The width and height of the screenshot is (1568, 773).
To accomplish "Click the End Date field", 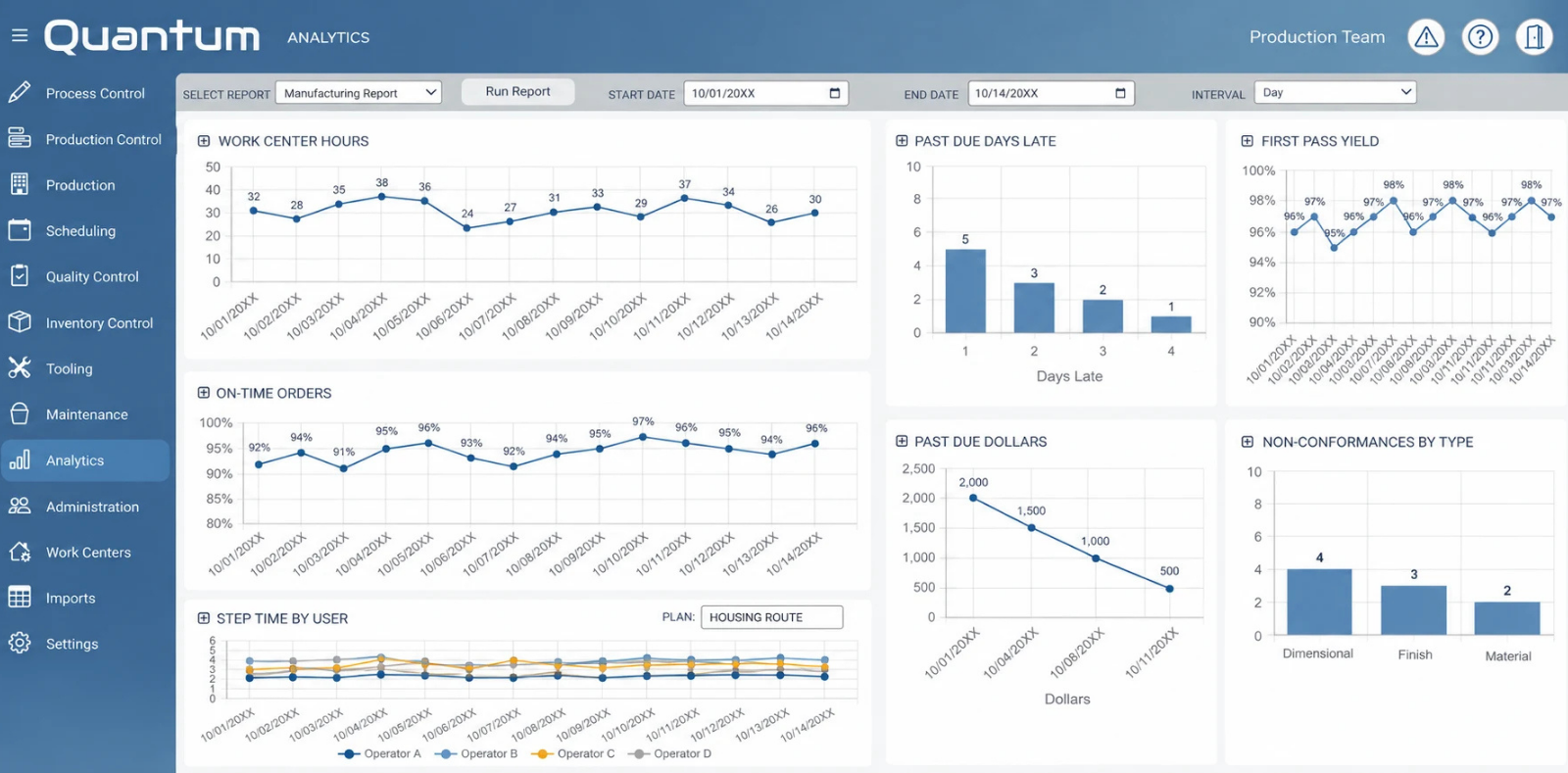I will 1051,93.
